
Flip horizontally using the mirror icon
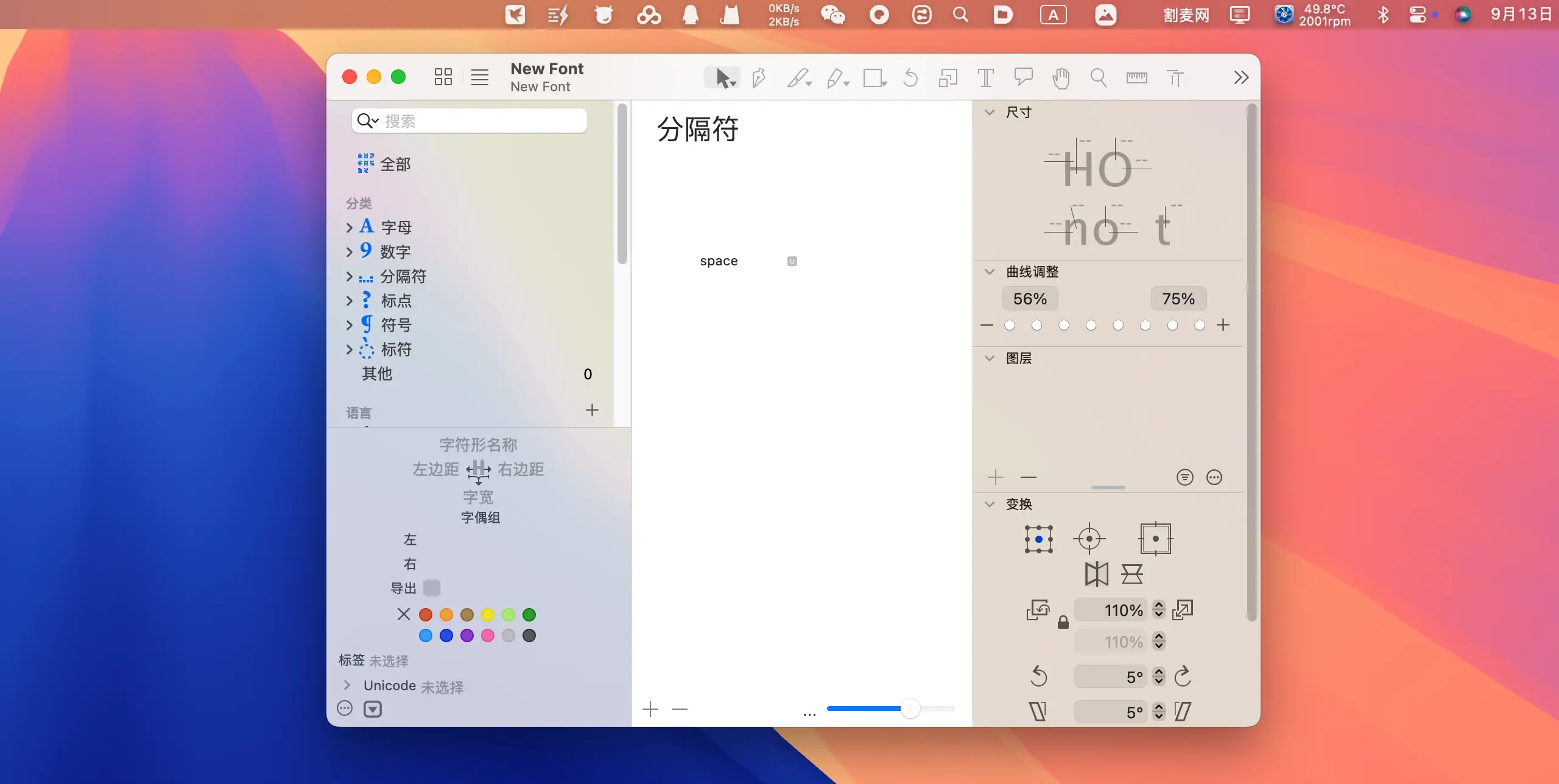pos(1096,574)
